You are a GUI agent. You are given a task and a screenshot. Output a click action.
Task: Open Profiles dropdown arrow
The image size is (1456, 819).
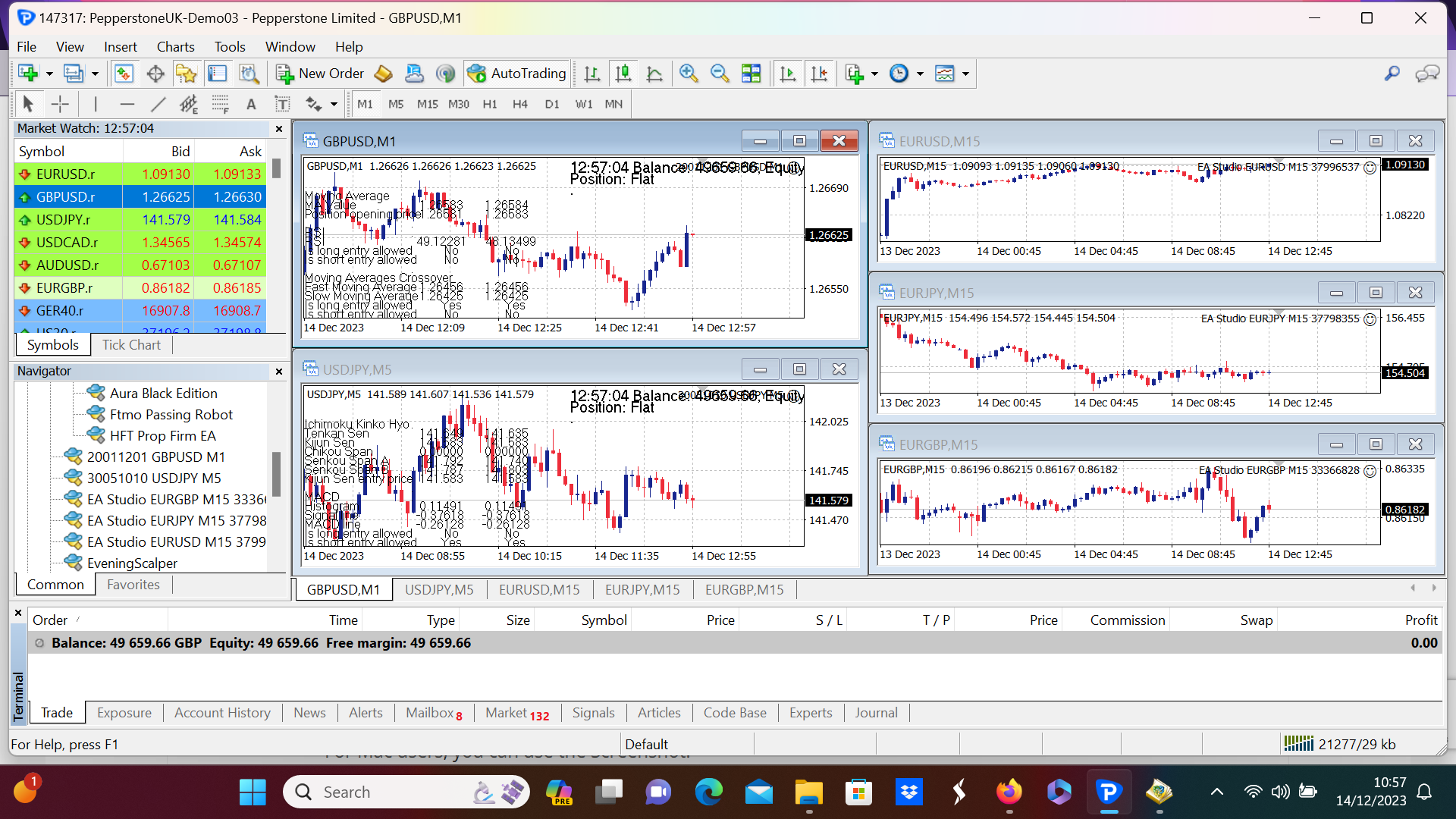(95, 74)
